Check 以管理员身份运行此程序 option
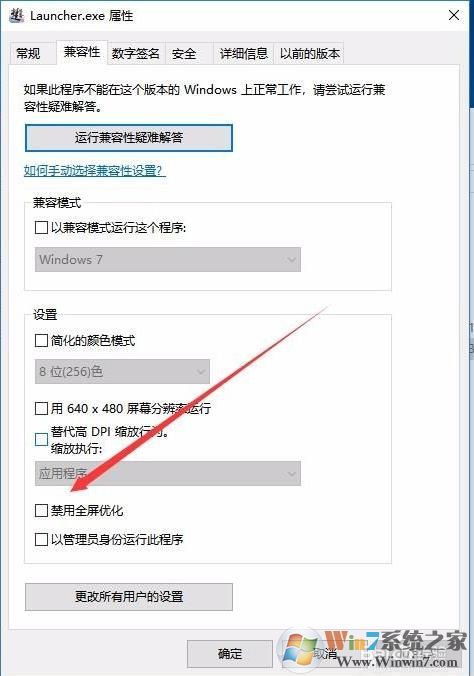The width and height of the screenshot is (474, 676). [x=41, y=539]
